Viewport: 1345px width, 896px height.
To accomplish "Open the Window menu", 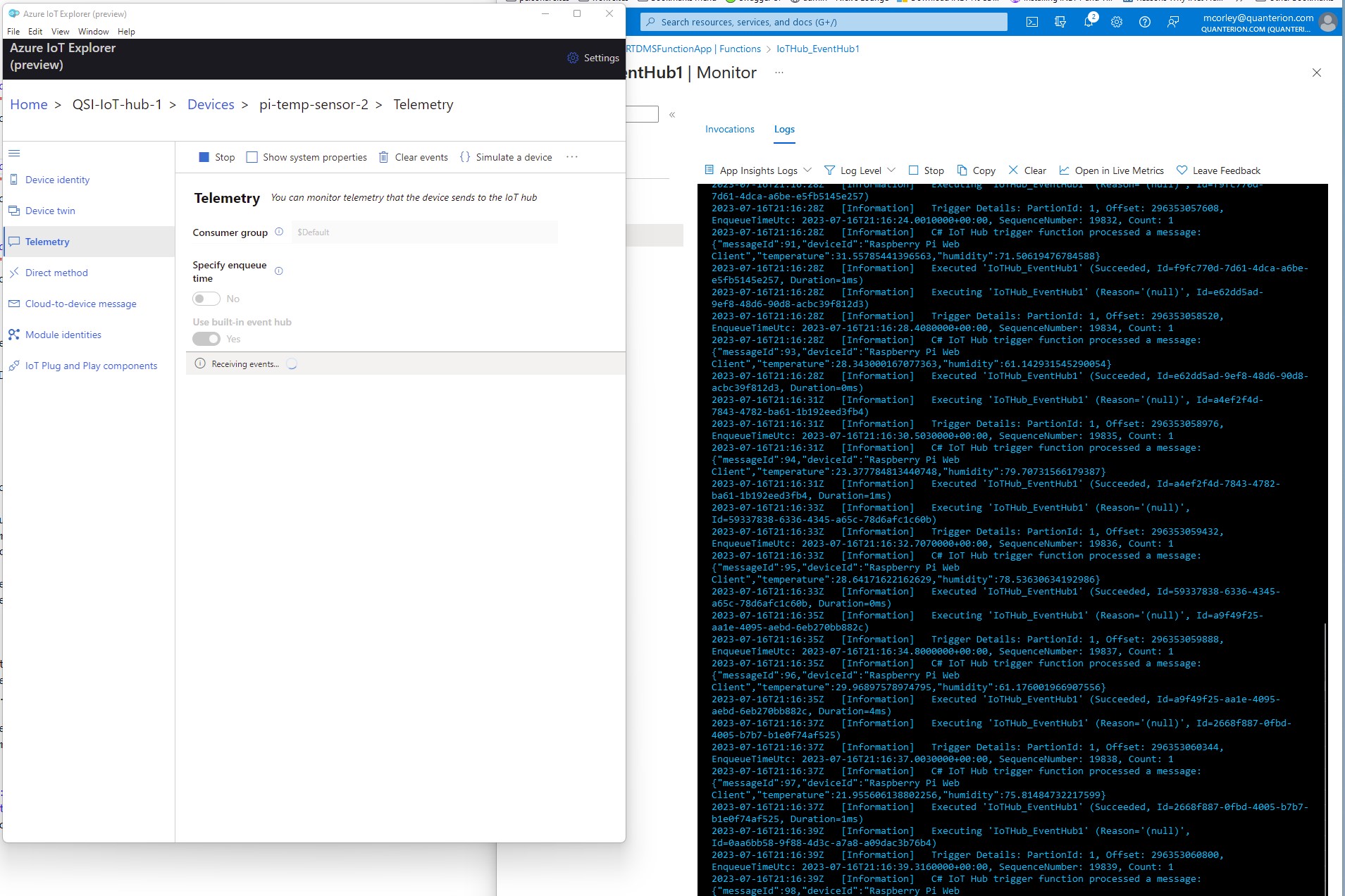I will coord(94,32).
